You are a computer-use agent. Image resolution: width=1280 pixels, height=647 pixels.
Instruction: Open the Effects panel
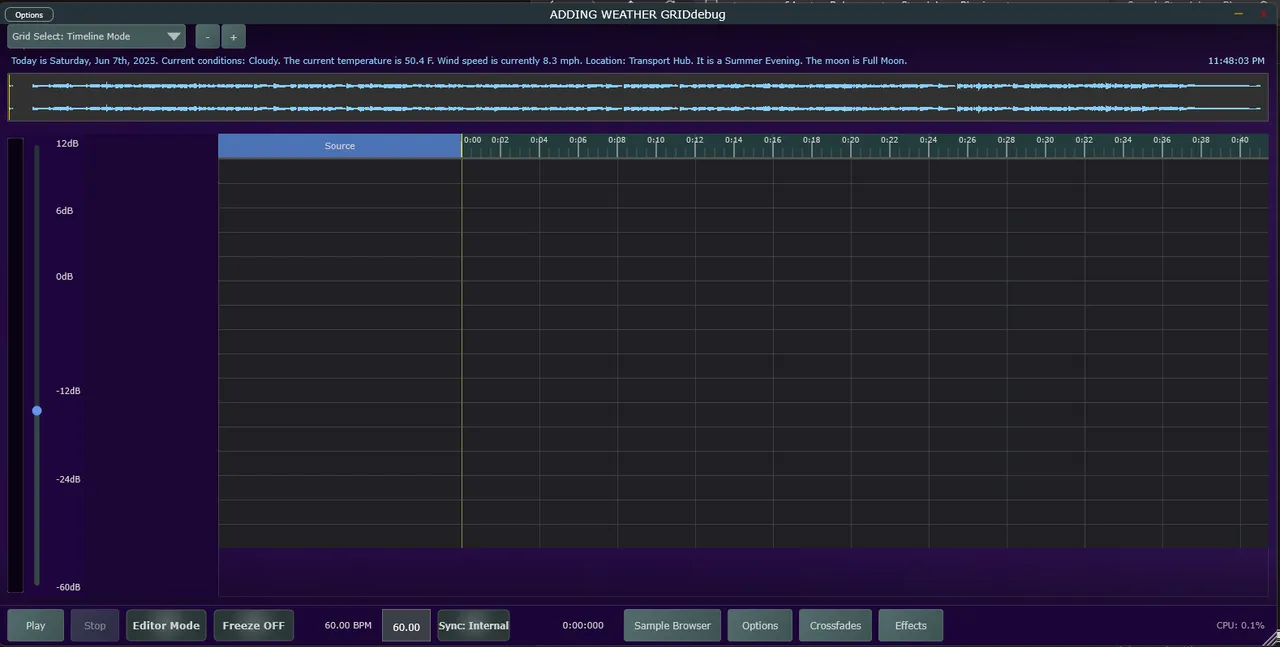[910, 626]
